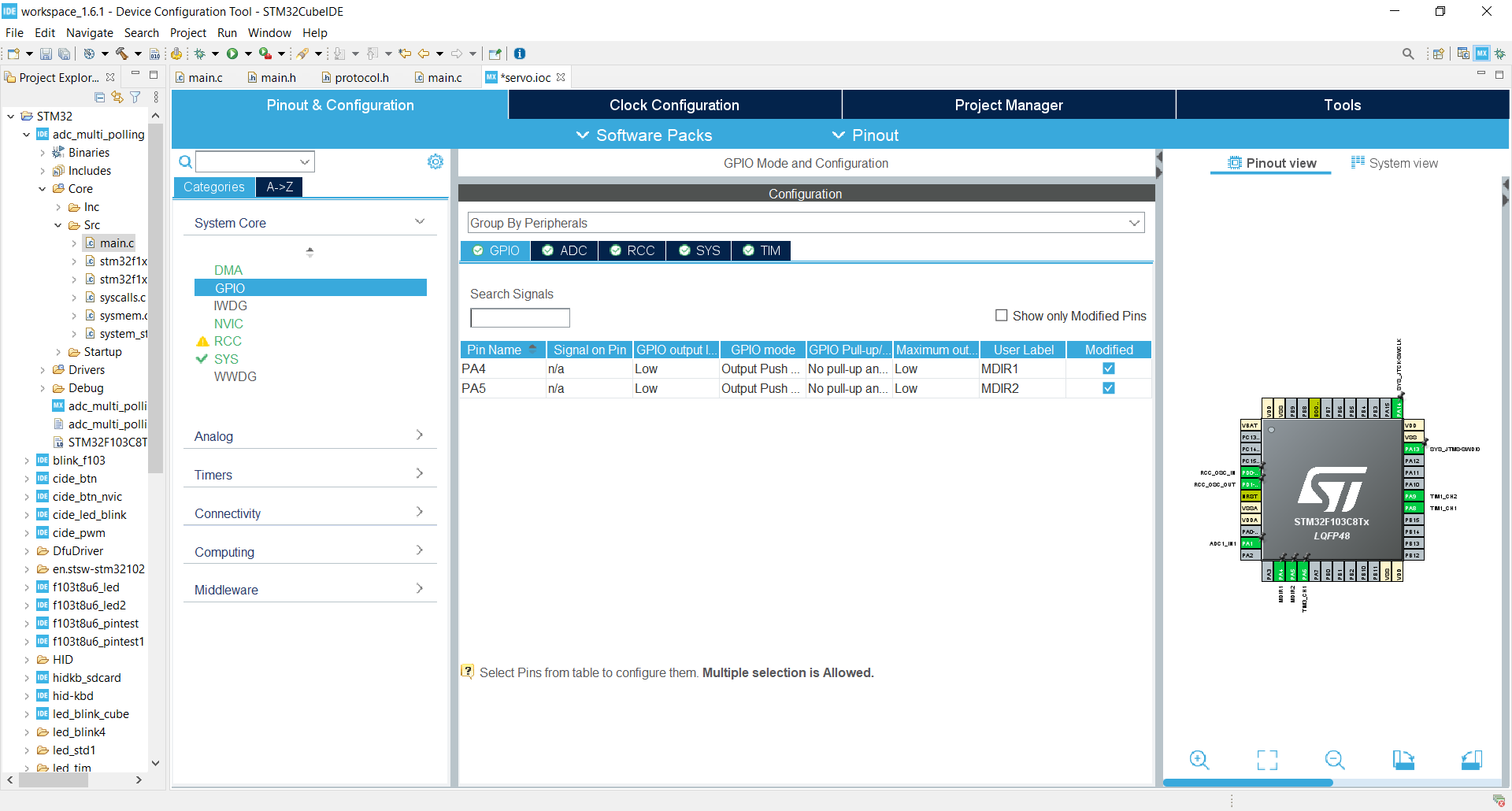The image size is (1512, 811).
Task: Click the Search Signals input field
Action: (x=520, y=318)
